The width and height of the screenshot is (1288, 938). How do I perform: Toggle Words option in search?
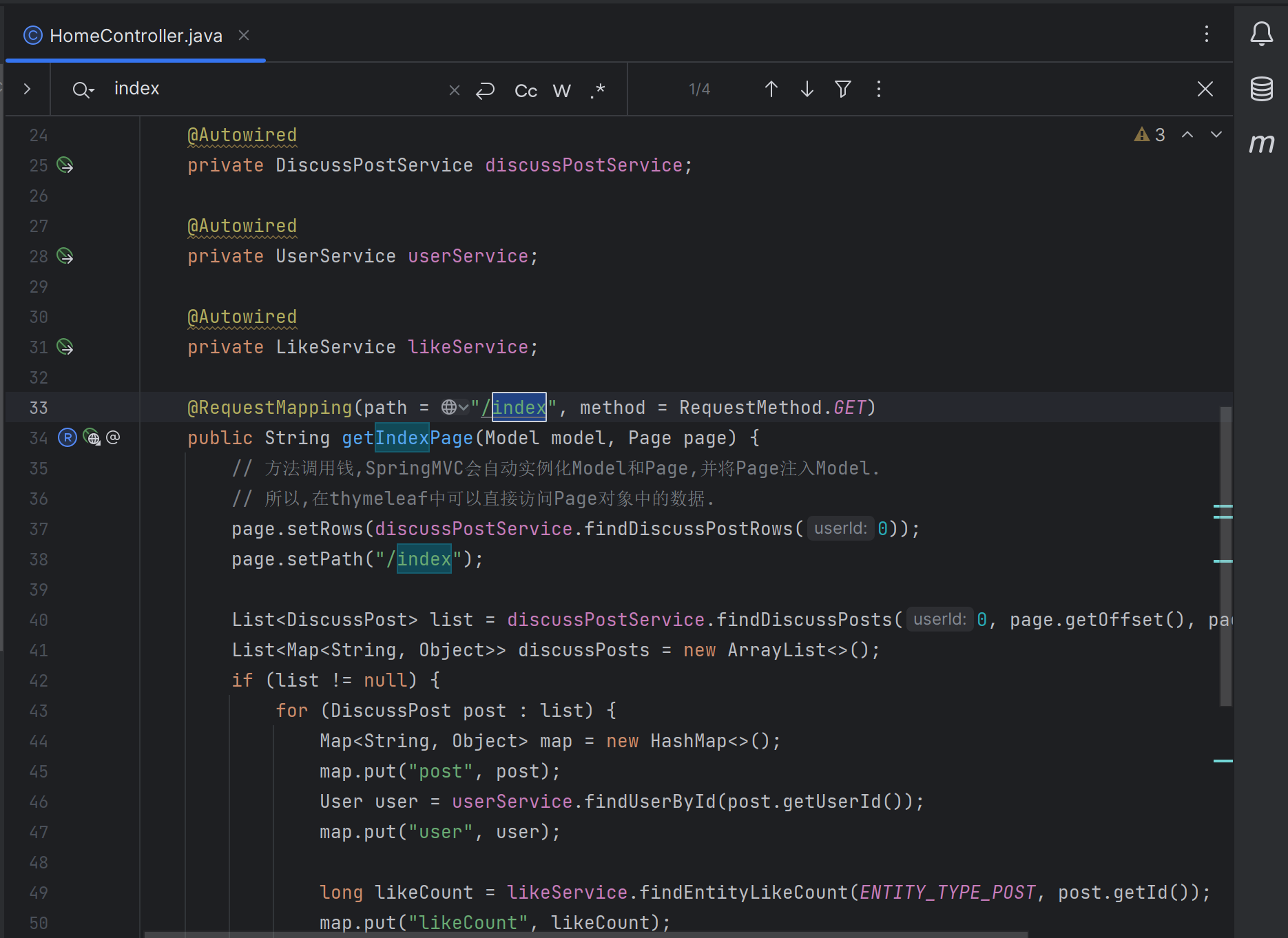coord(562,90)
